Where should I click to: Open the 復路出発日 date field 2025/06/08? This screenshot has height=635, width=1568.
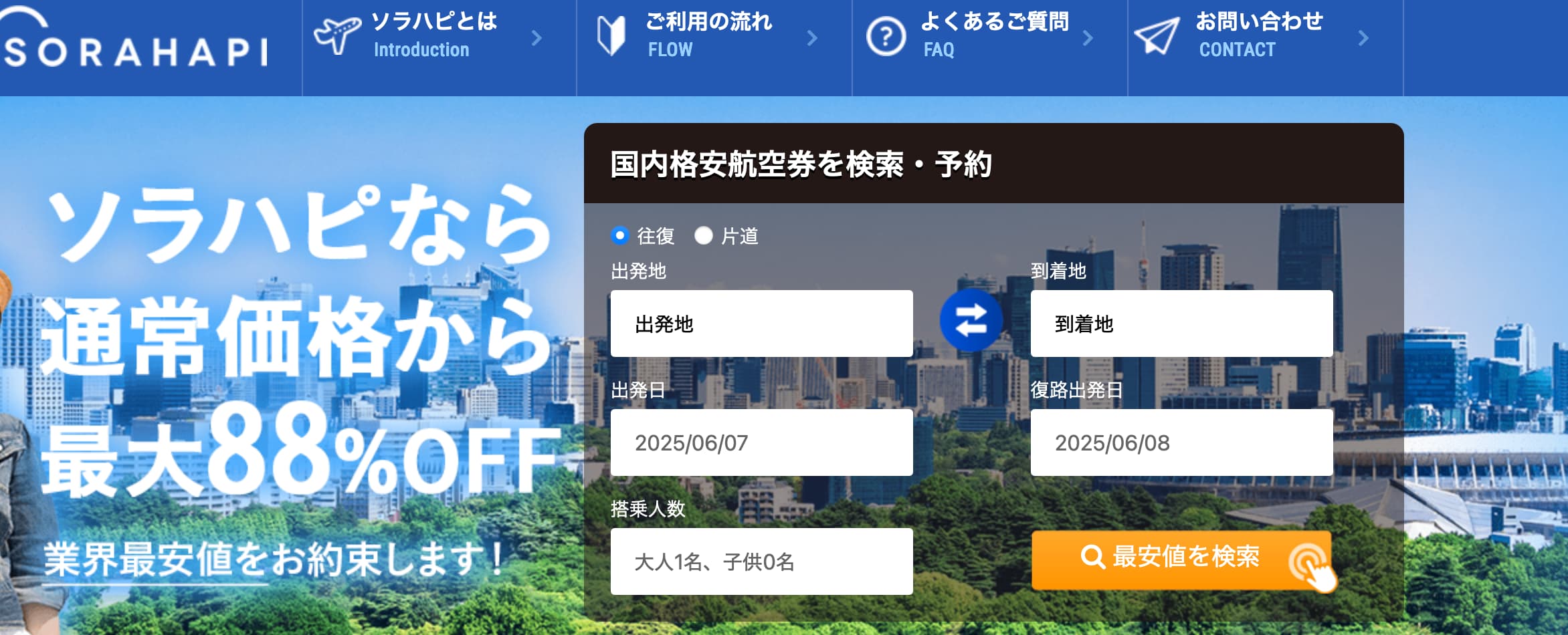[1182, 442]
